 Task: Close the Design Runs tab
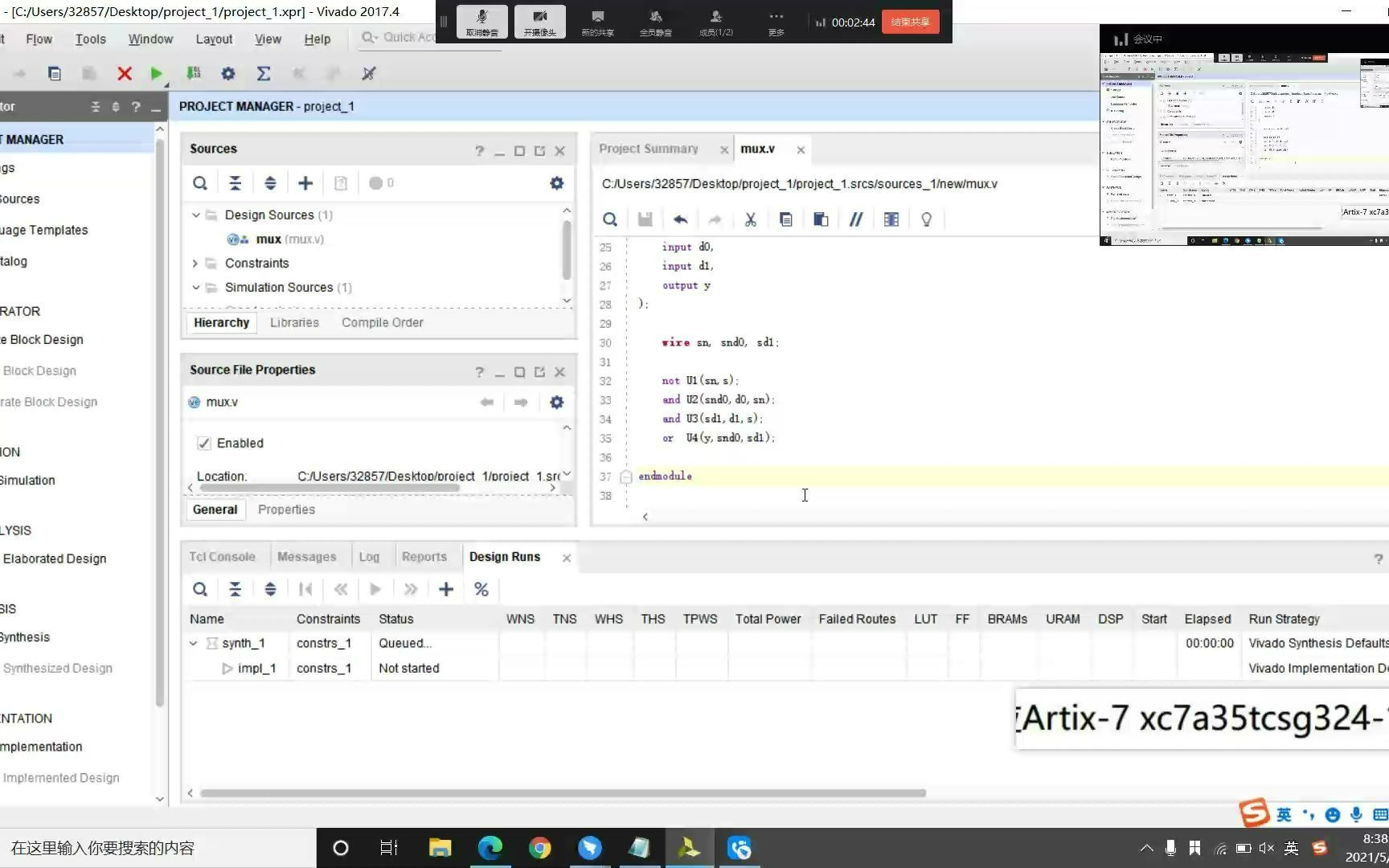click(567, 558)
